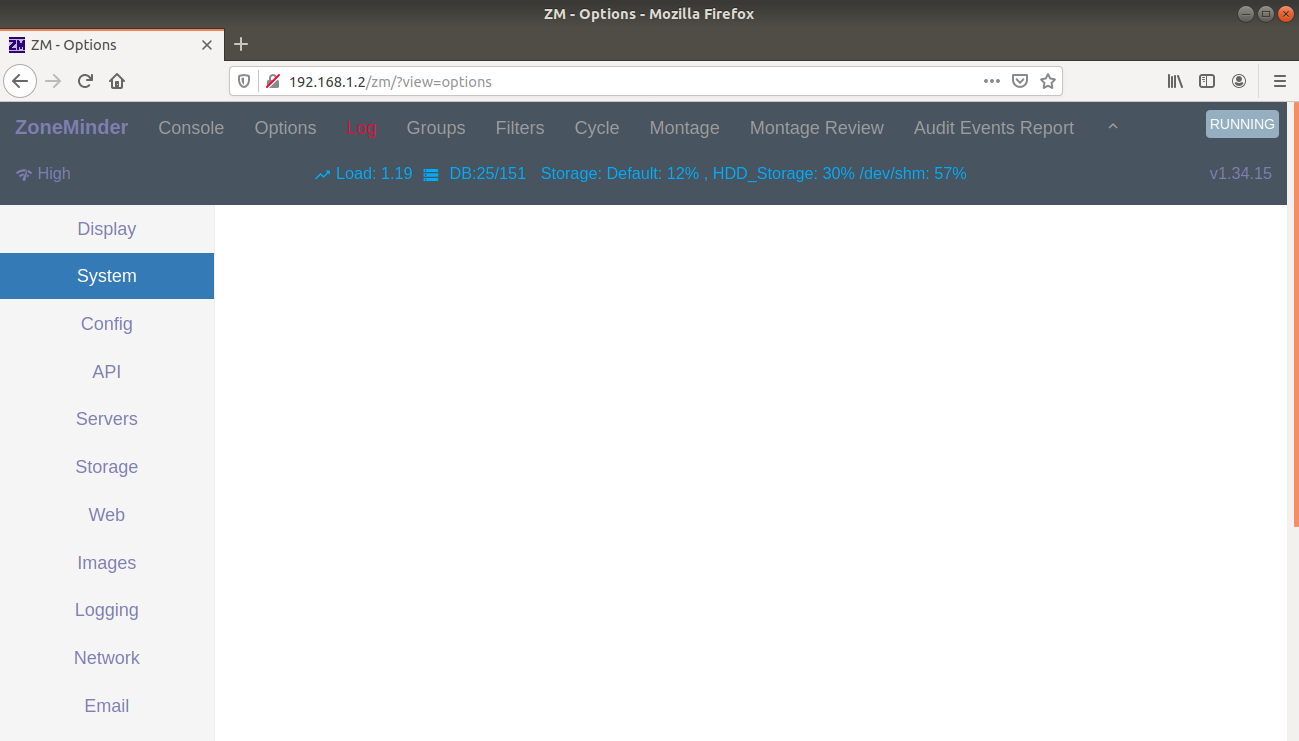This screenshot has width=1299, height=741.
Task: Go to the Console page
Action: coord(191,128)
